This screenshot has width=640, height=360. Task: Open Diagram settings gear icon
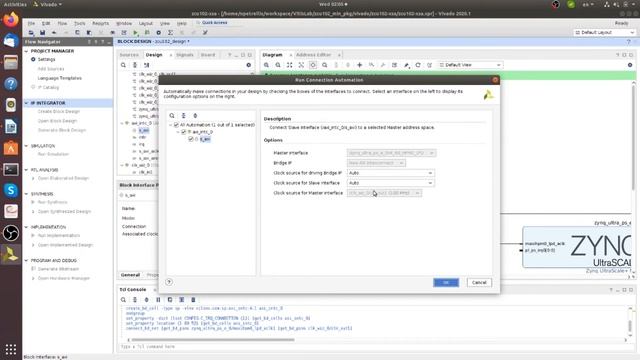[x=630, y=65]
